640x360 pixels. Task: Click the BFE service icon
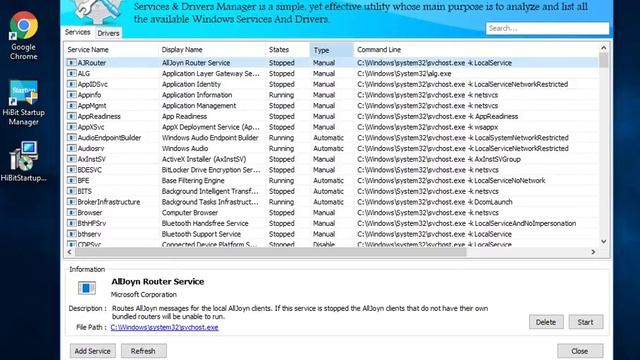(x=71, y=180)
